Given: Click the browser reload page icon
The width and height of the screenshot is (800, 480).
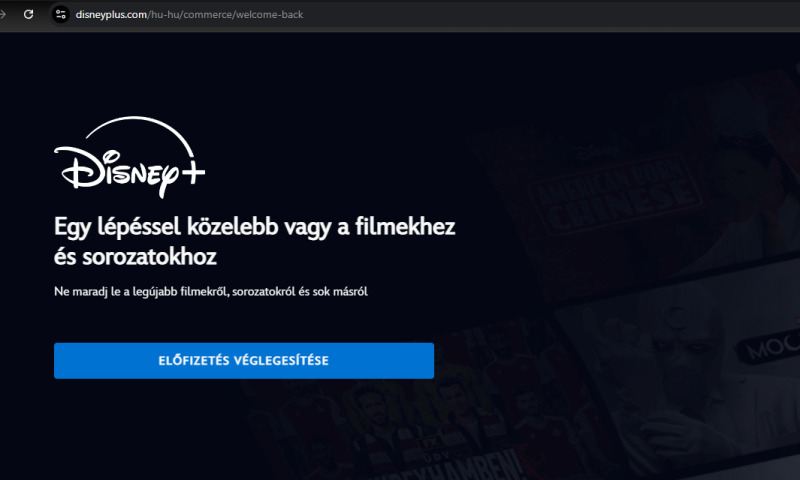Looking at the screenshot, I should pos(29,14).
